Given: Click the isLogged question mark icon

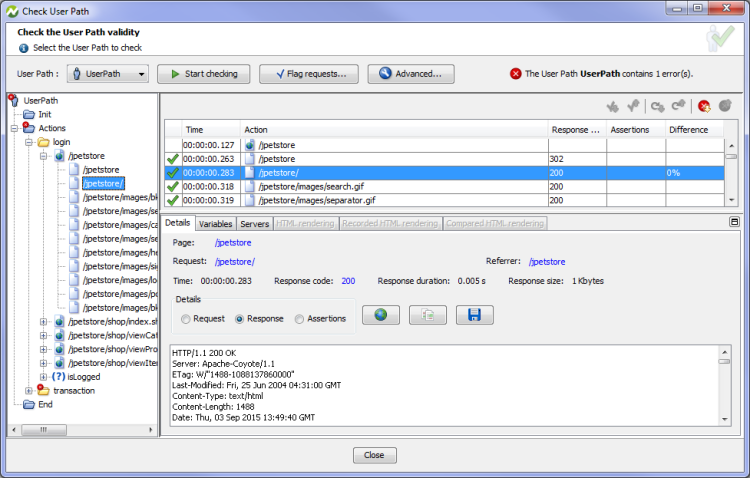Looking at the screenshot, I should 58,377.
